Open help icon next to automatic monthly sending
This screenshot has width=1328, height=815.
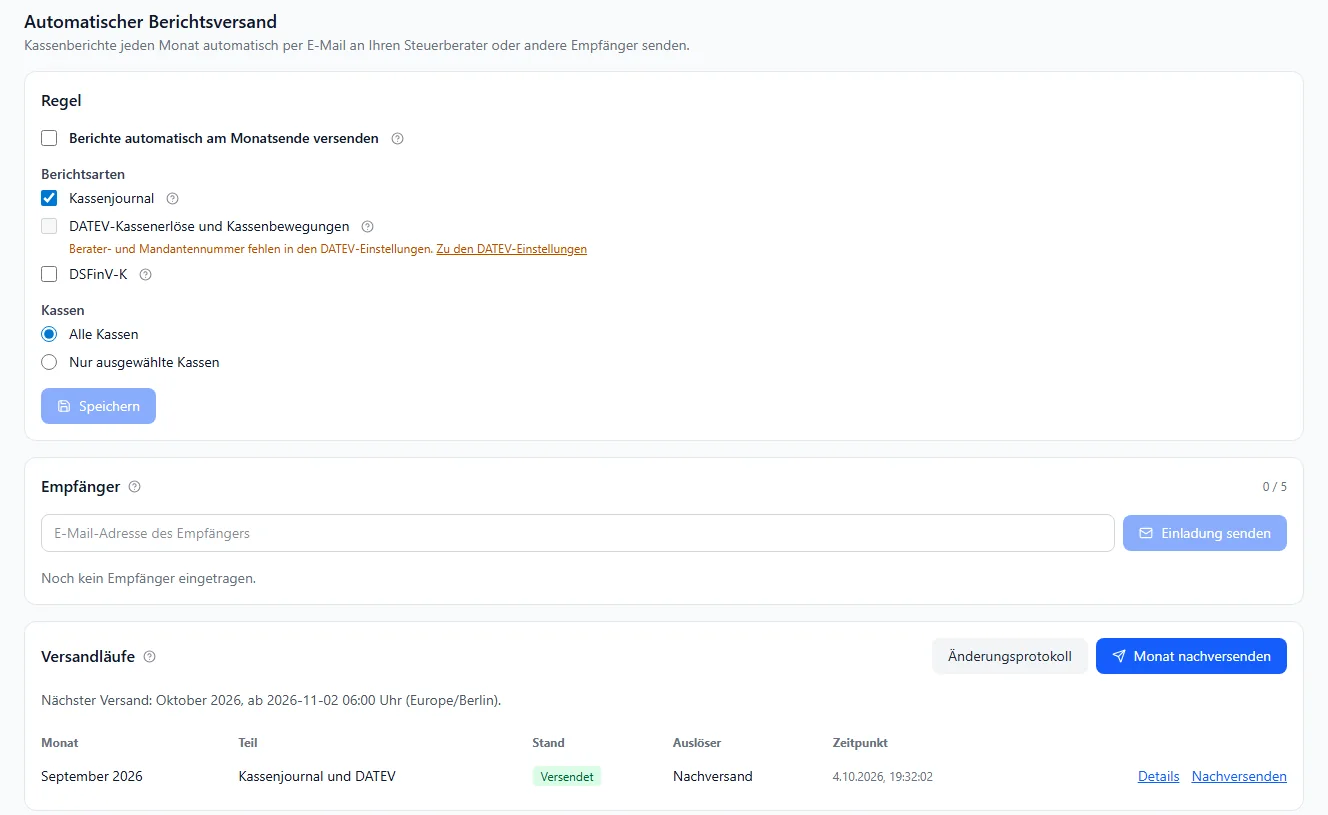(x=397, y=139)
